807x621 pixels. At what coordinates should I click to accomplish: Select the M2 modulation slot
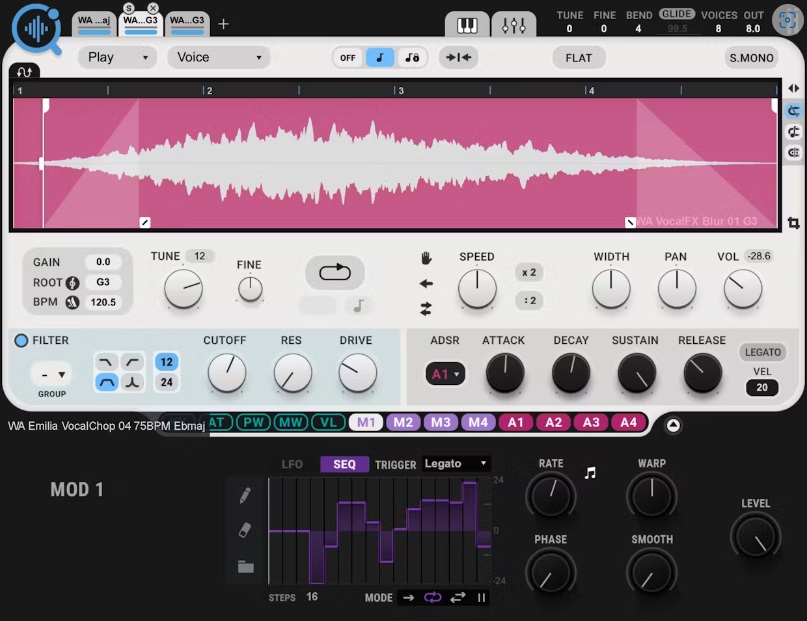403,422
